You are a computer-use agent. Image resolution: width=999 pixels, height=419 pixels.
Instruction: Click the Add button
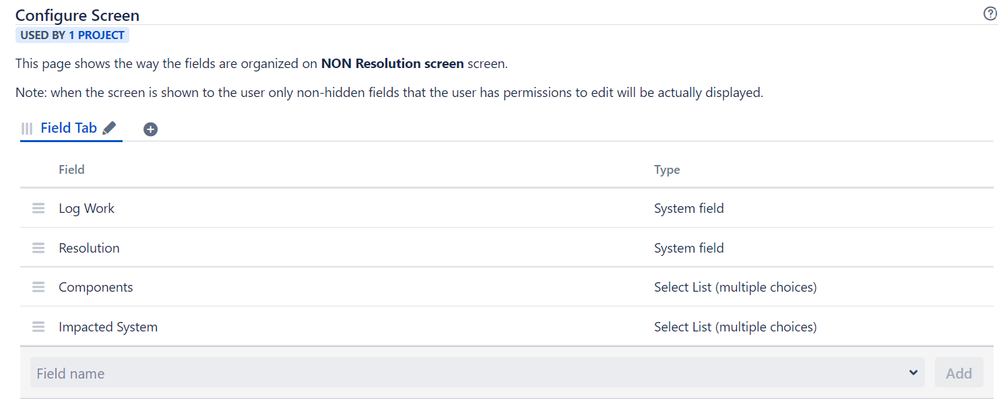[x=959, y=373]
